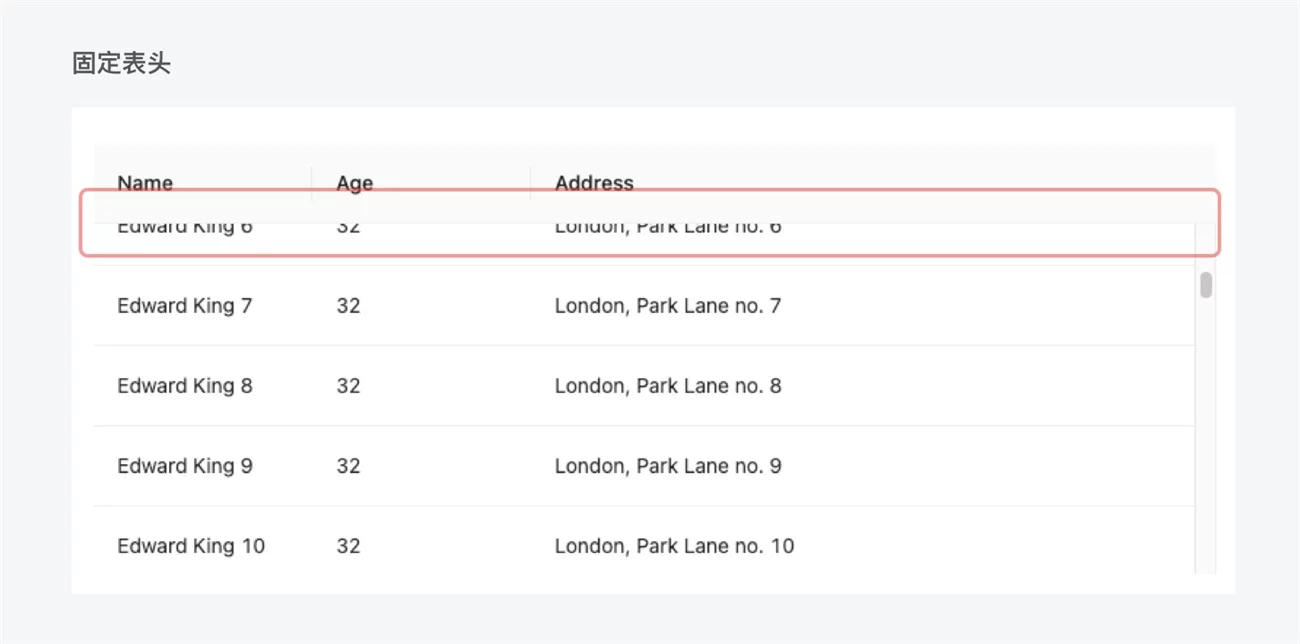The width and height of the screenshot is (1300, 644).
Task: Click the Name column header
Action: 145,183
